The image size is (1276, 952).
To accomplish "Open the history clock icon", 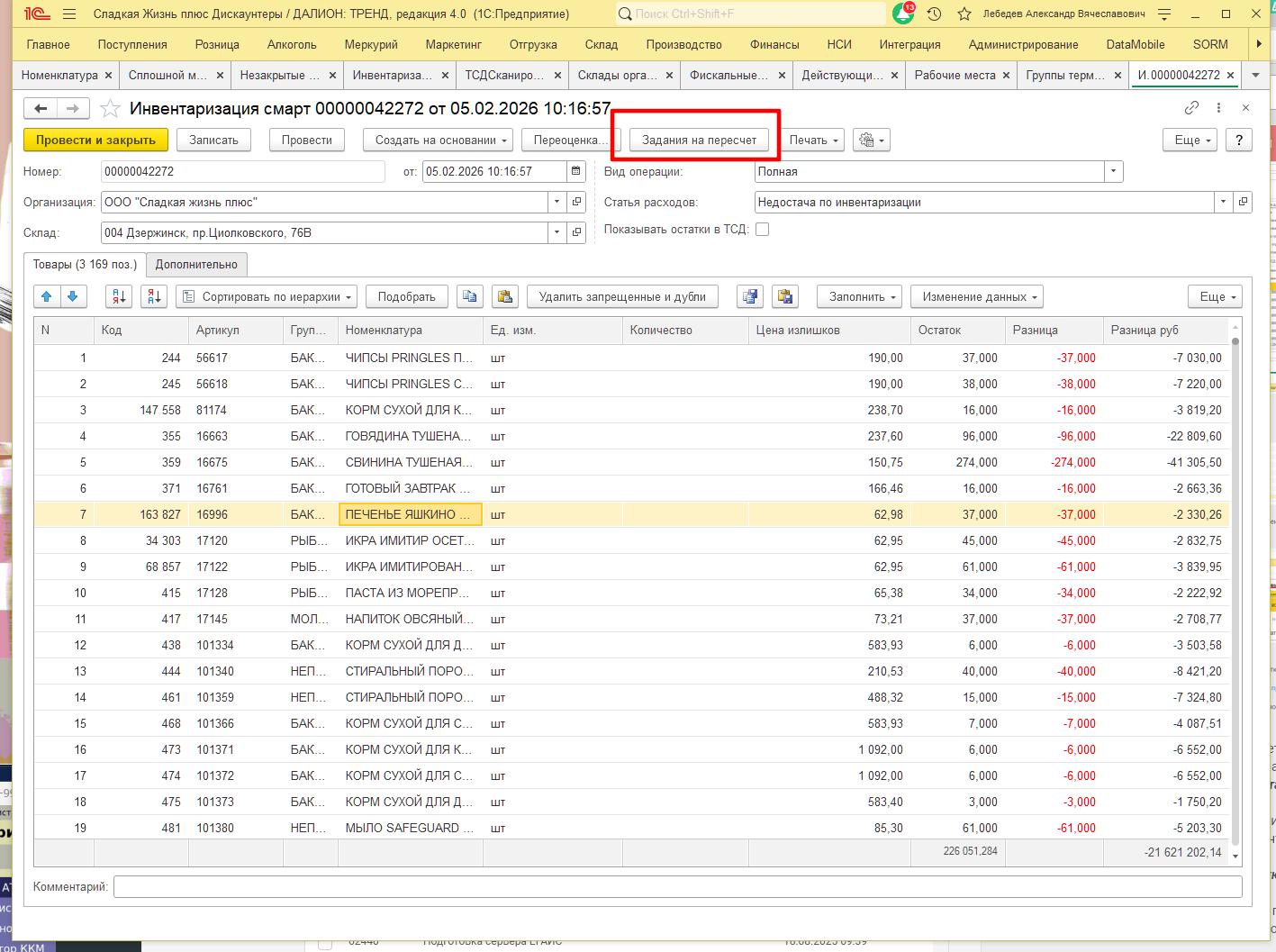I will pyautogui.click(x=934, y=14).
